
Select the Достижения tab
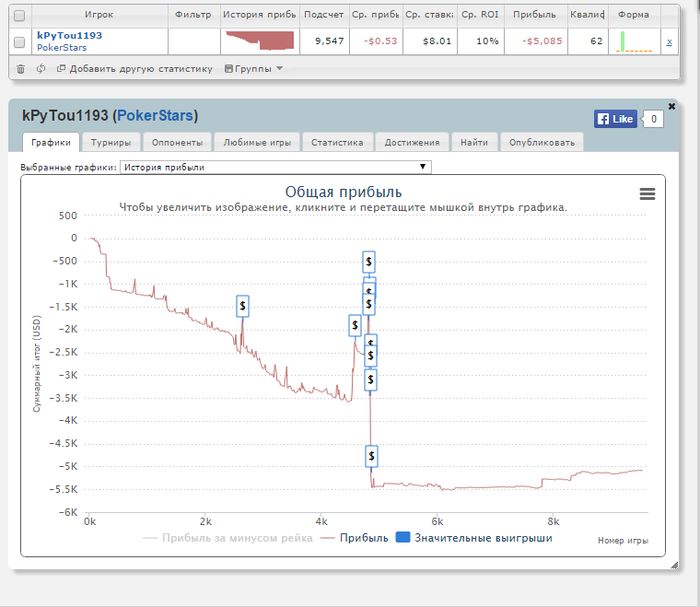412,142
